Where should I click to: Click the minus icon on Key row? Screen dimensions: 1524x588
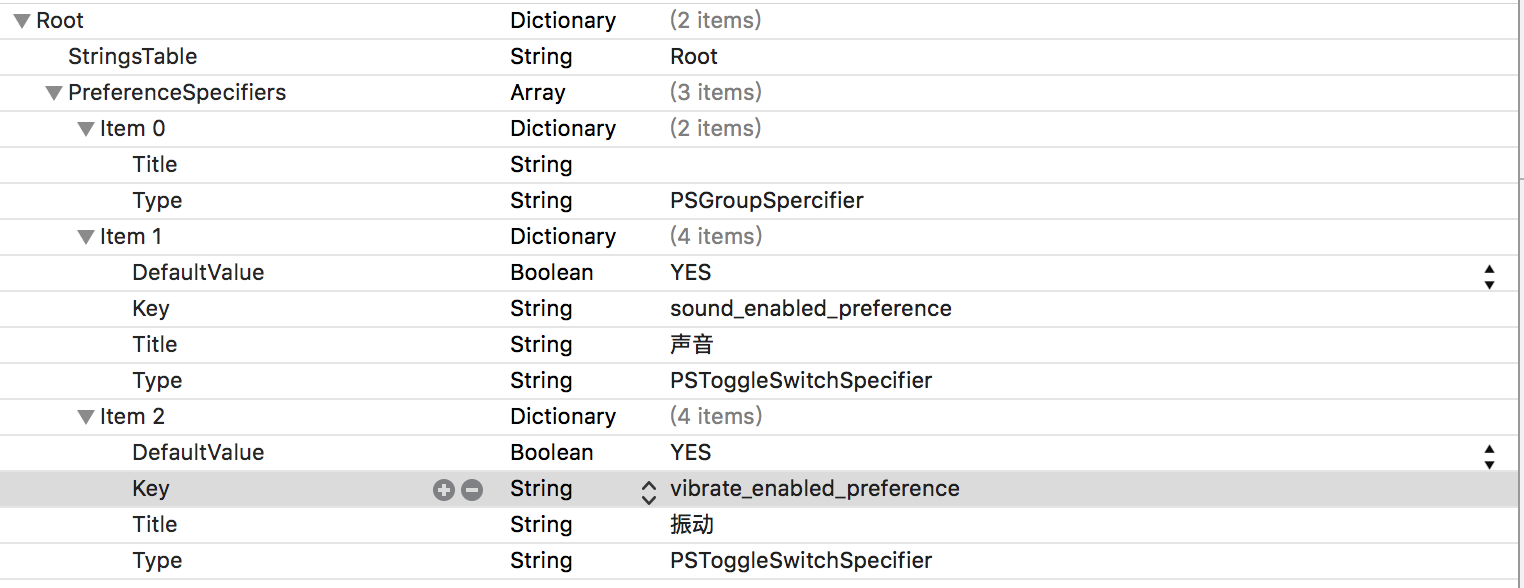click(472, 490)
